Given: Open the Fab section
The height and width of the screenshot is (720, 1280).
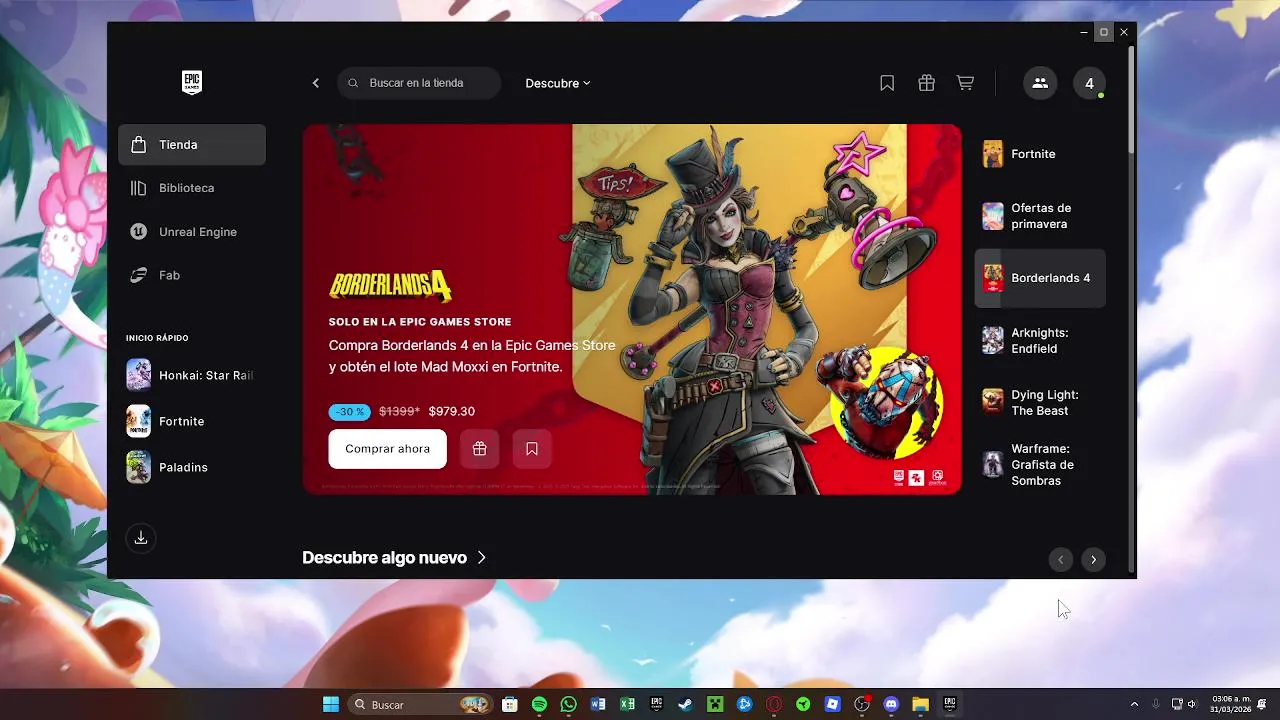Looking at the screenshot, I should click(192, 275).
